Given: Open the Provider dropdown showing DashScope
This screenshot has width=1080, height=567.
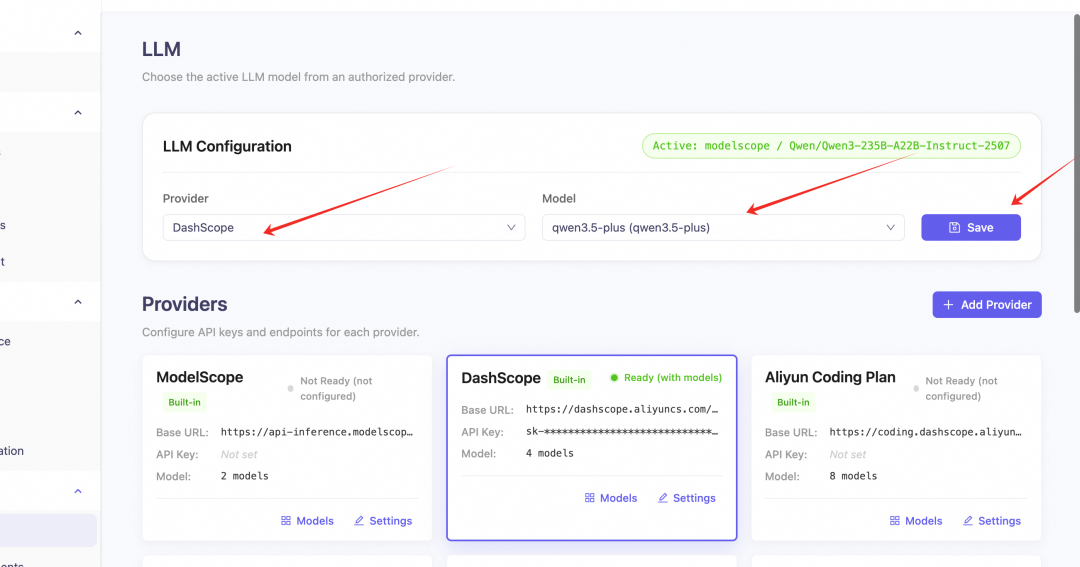Looking at the screenshot, I should [x=344, y=227].
